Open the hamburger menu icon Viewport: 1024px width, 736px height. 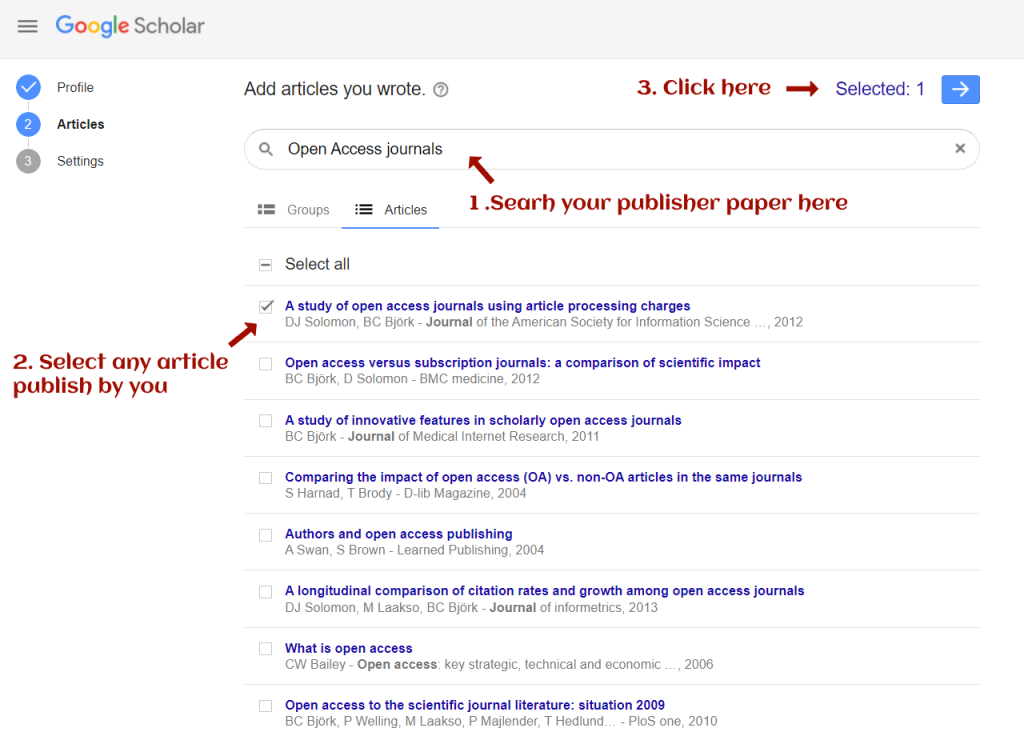tap(27, 26)
